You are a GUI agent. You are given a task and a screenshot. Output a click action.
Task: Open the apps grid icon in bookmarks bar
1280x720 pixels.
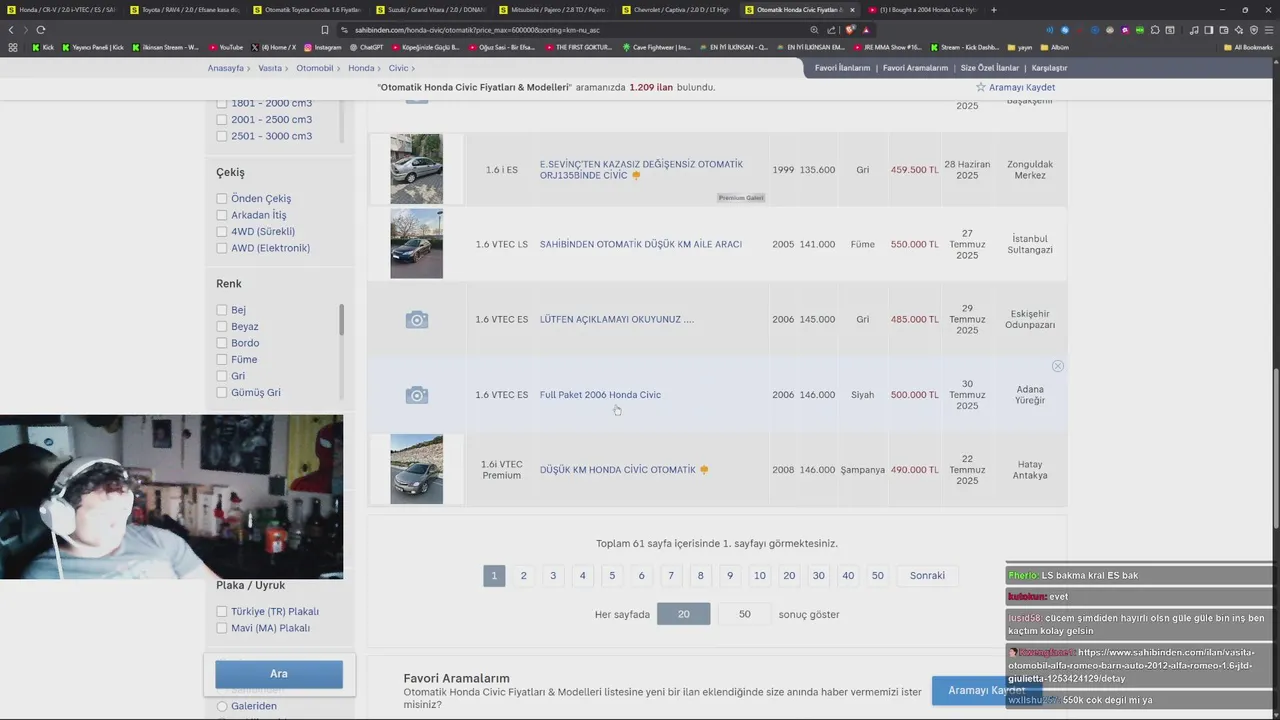click(x=12, y=47)
